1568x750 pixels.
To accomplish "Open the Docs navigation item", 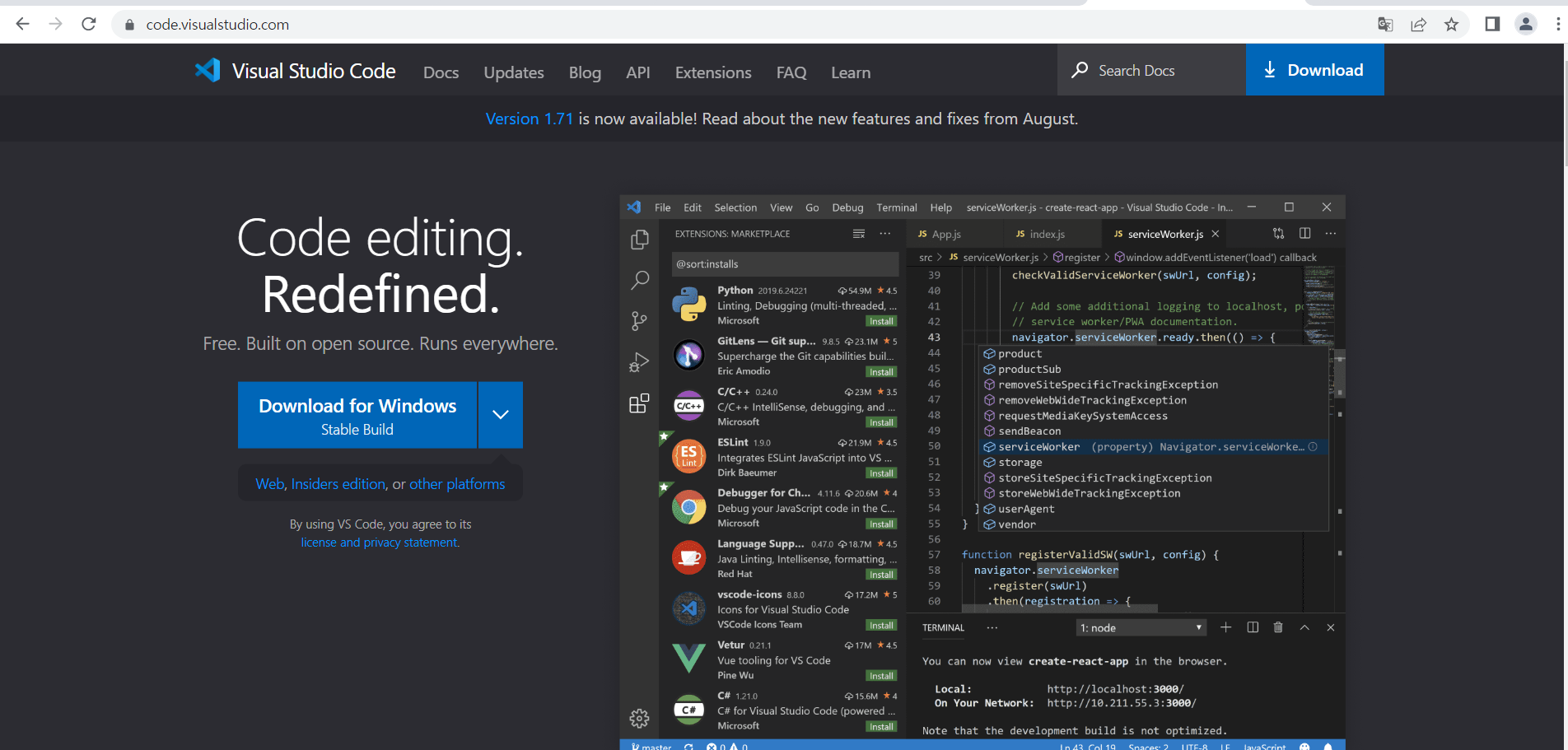I will click(441, 72).
